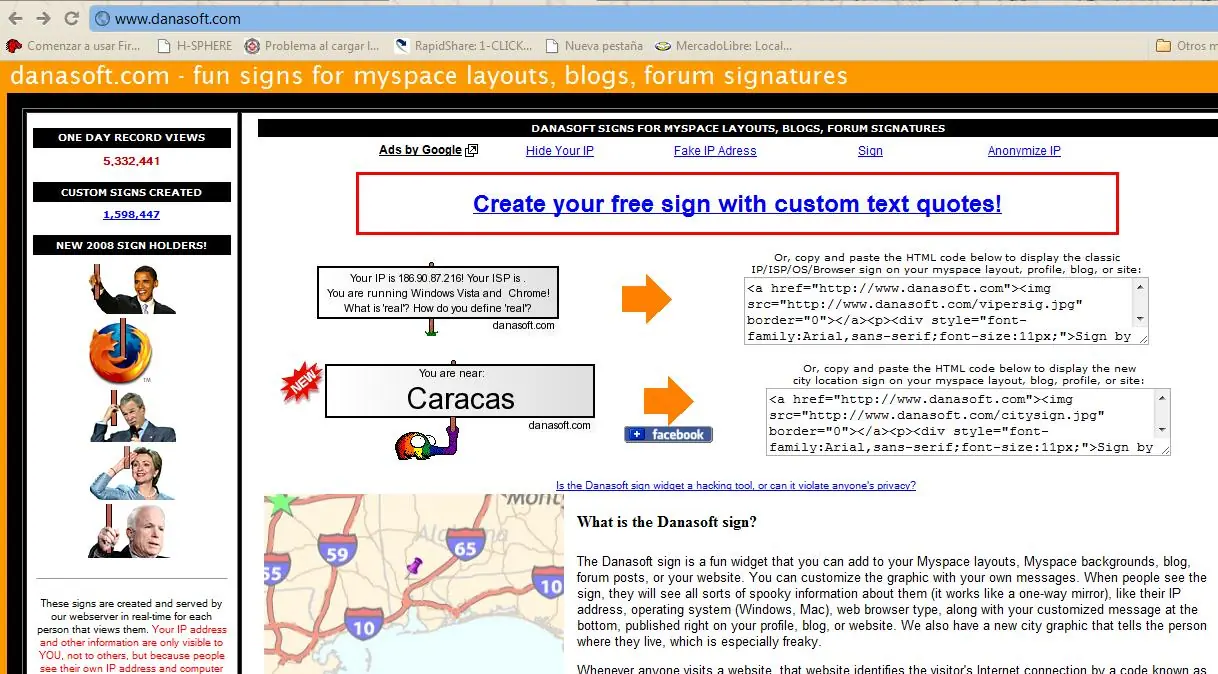Reload the page with the refresh icon
Viewport: 1218px width, 674px height.
[x=71, y=18]
